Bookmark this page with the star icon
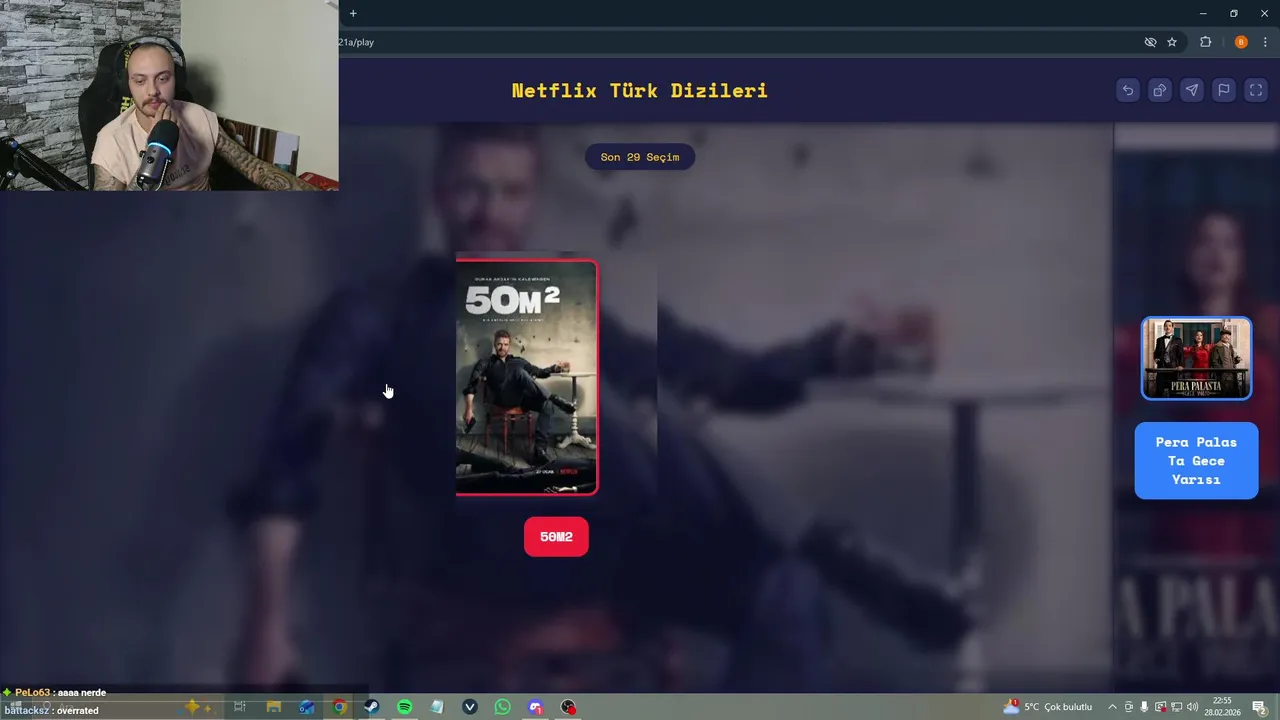This screenshot has height=720, width=1280. 1172,42
